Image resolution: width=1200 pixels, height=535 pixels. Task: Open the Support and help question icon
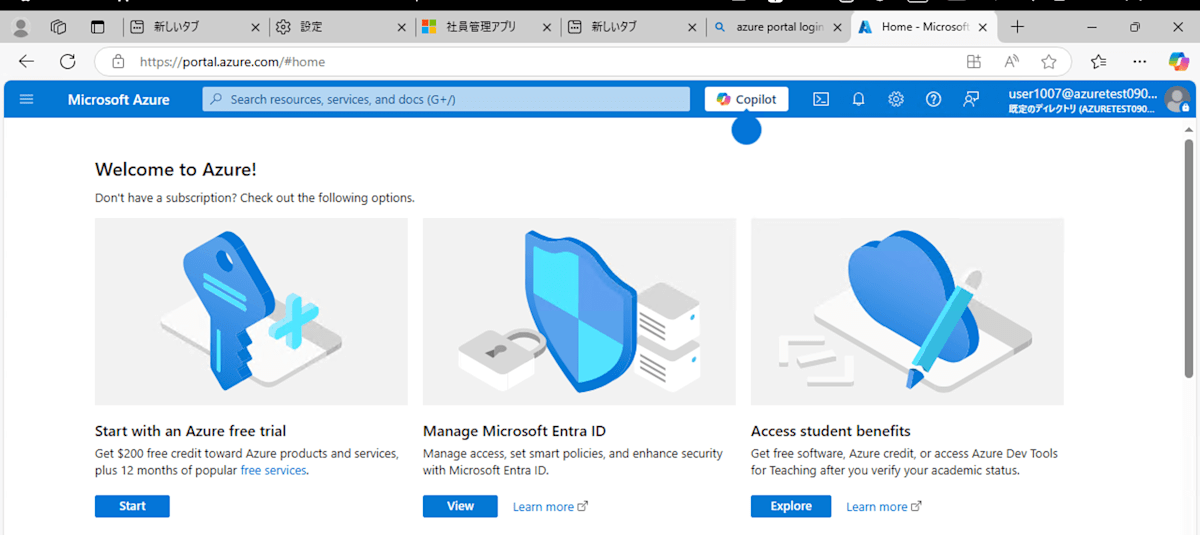click(933, 99)
